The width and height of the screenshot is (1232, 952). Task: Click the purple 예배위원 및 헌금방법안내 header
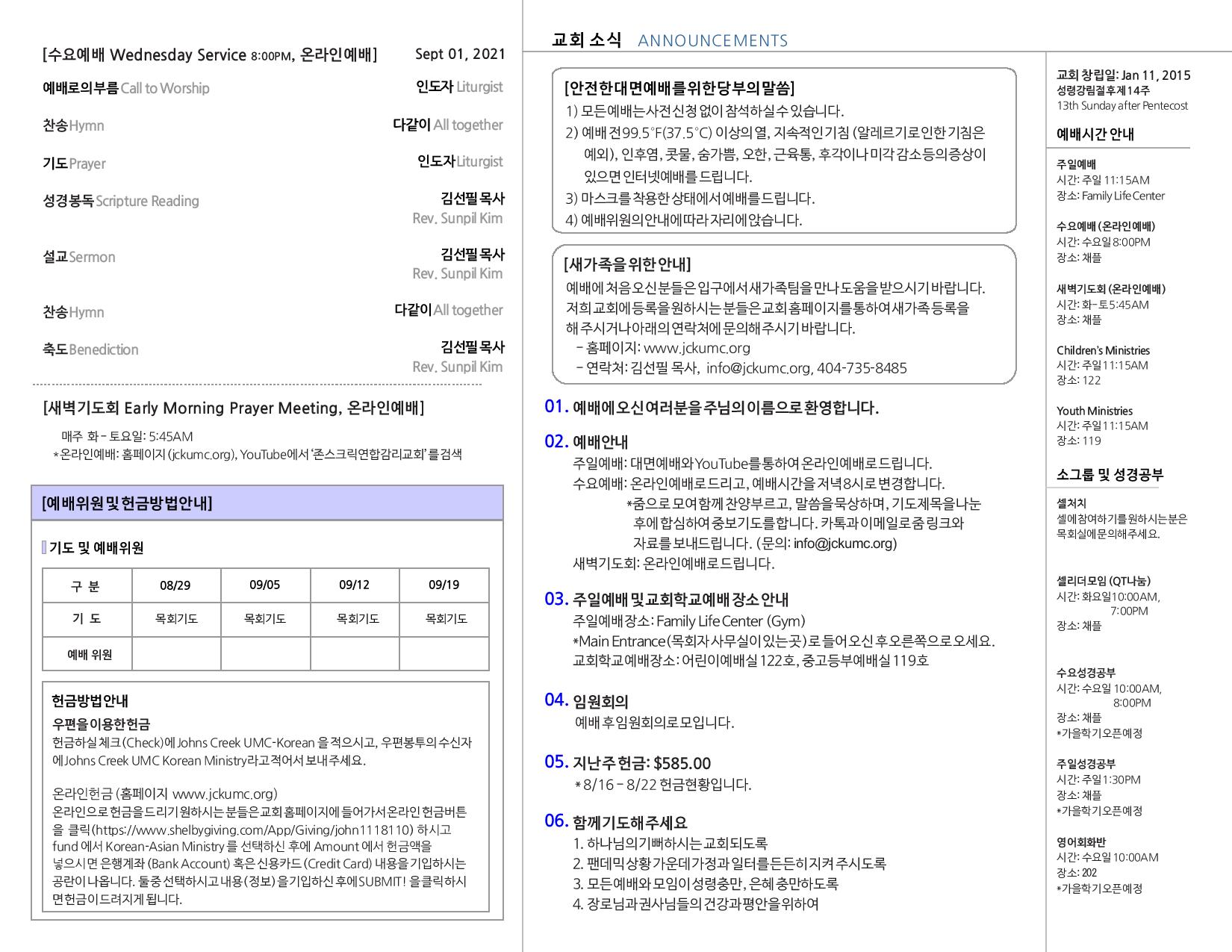point(267,503)
